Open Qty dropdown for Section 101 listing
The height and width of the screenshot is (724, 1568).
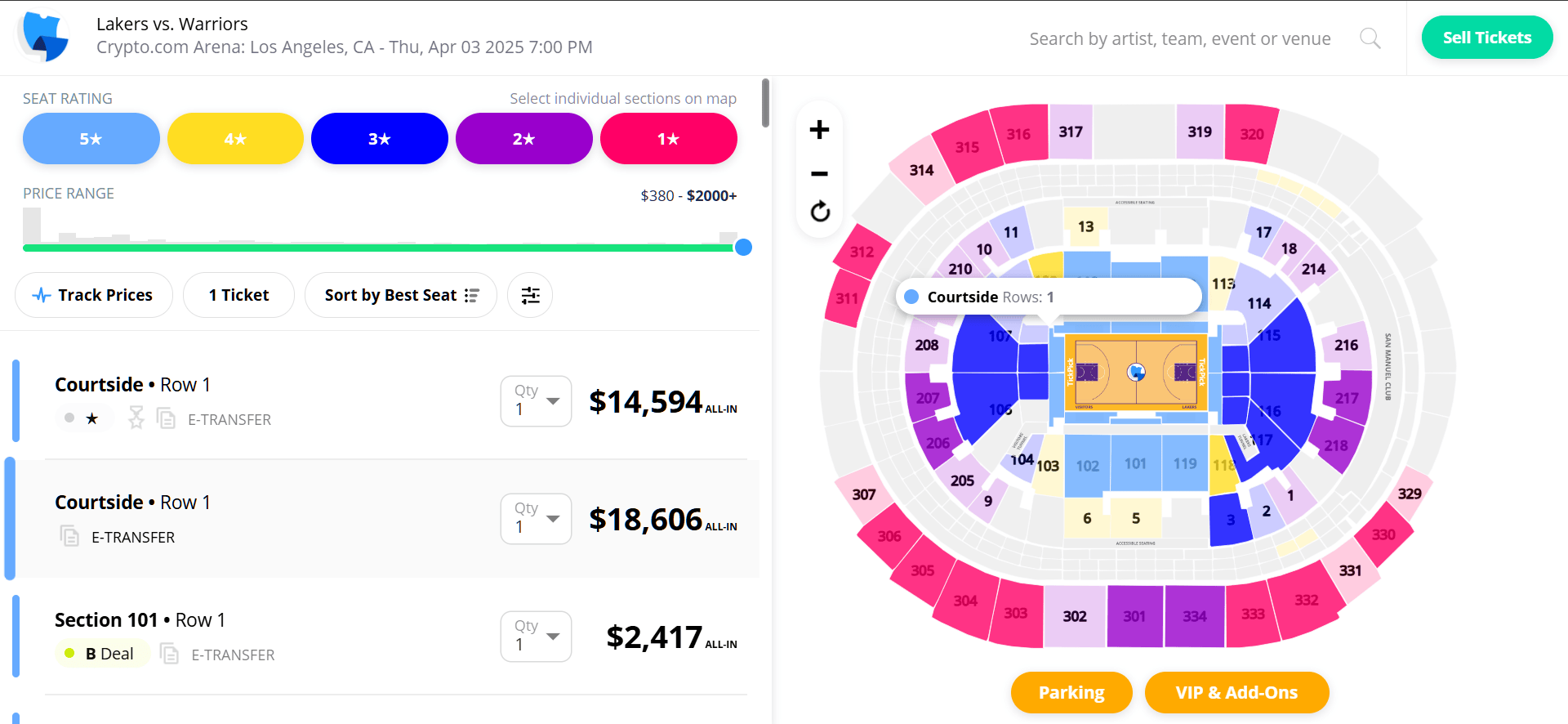click(536, 637)
